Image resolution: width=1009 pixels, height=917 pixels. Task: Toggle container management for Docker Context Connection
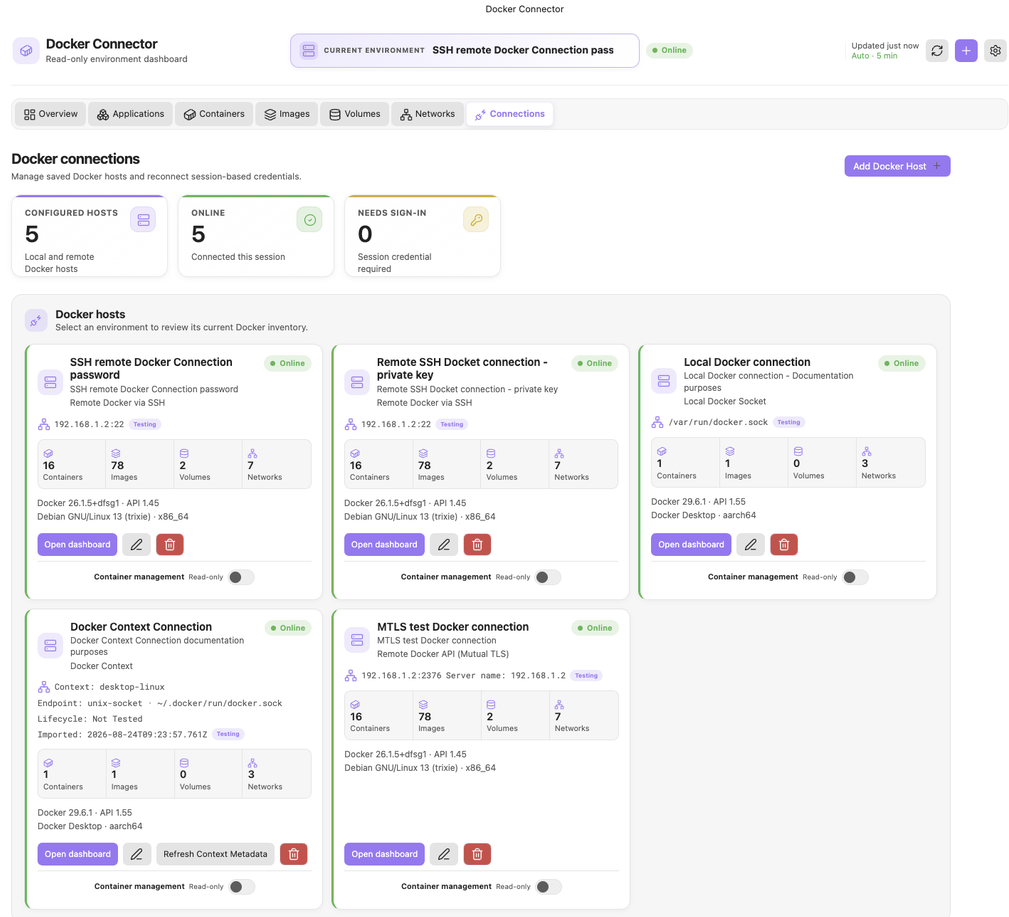point(242,887)
